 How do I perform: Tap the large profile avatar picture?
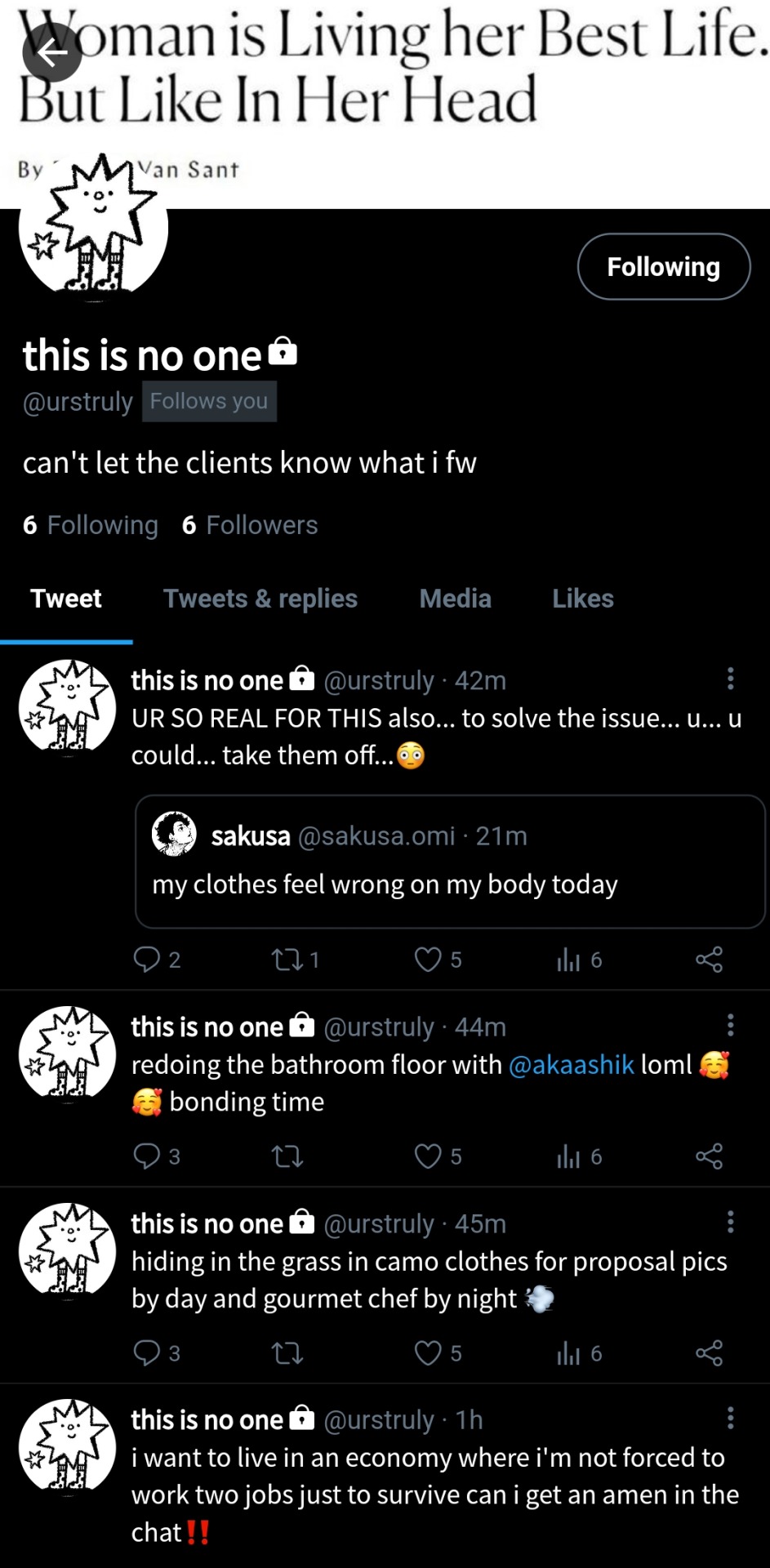pos(94,229)
